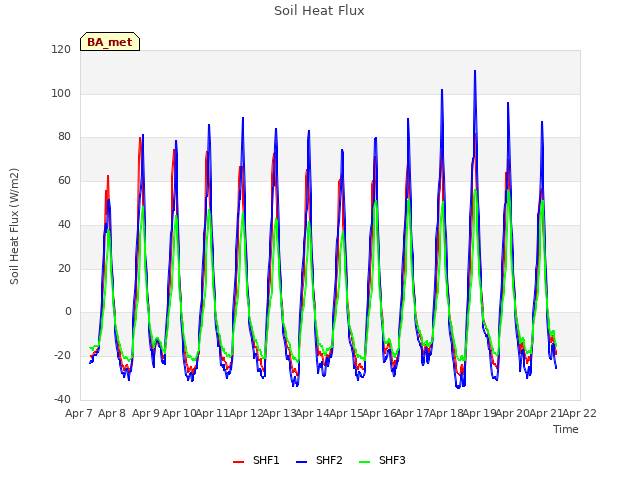Click the Apr 22 x-axis label

tap(580, 413)
